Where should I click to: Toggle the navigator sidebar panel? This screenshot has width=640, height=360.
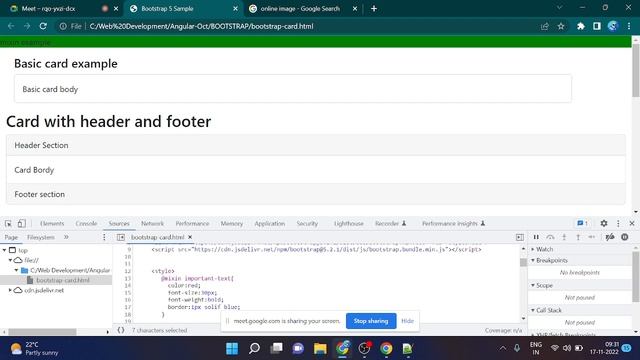[x=120, y=237]
